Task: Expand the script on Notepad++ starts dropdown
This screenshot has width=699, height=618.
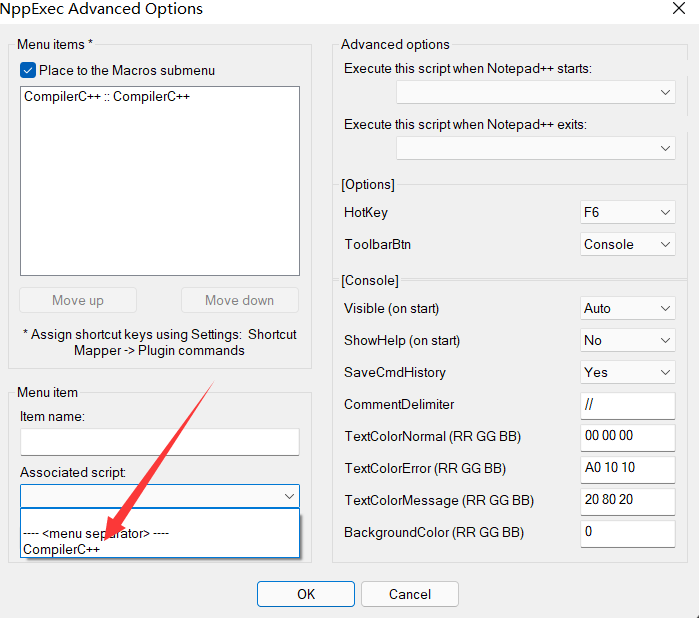Action: click(x=536, y=92)
